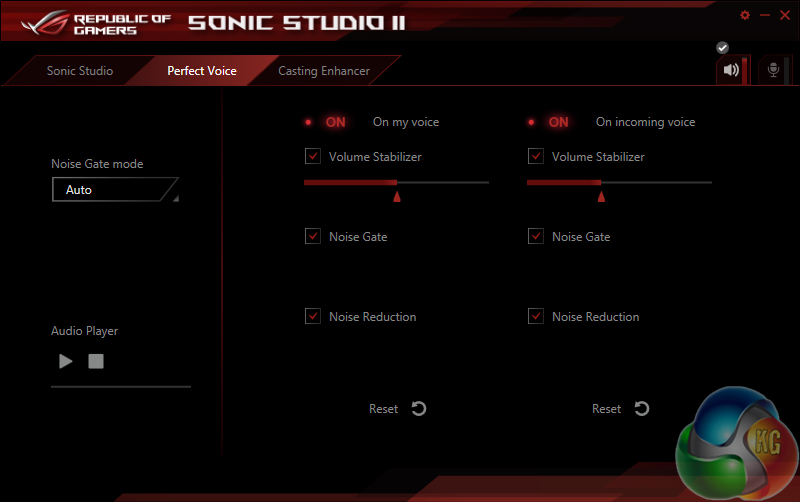Image resolution: width=800 pixels, height=502 pixels.
Task: Close the Sonic Studio II window
Action: click(x=785, y=15)
